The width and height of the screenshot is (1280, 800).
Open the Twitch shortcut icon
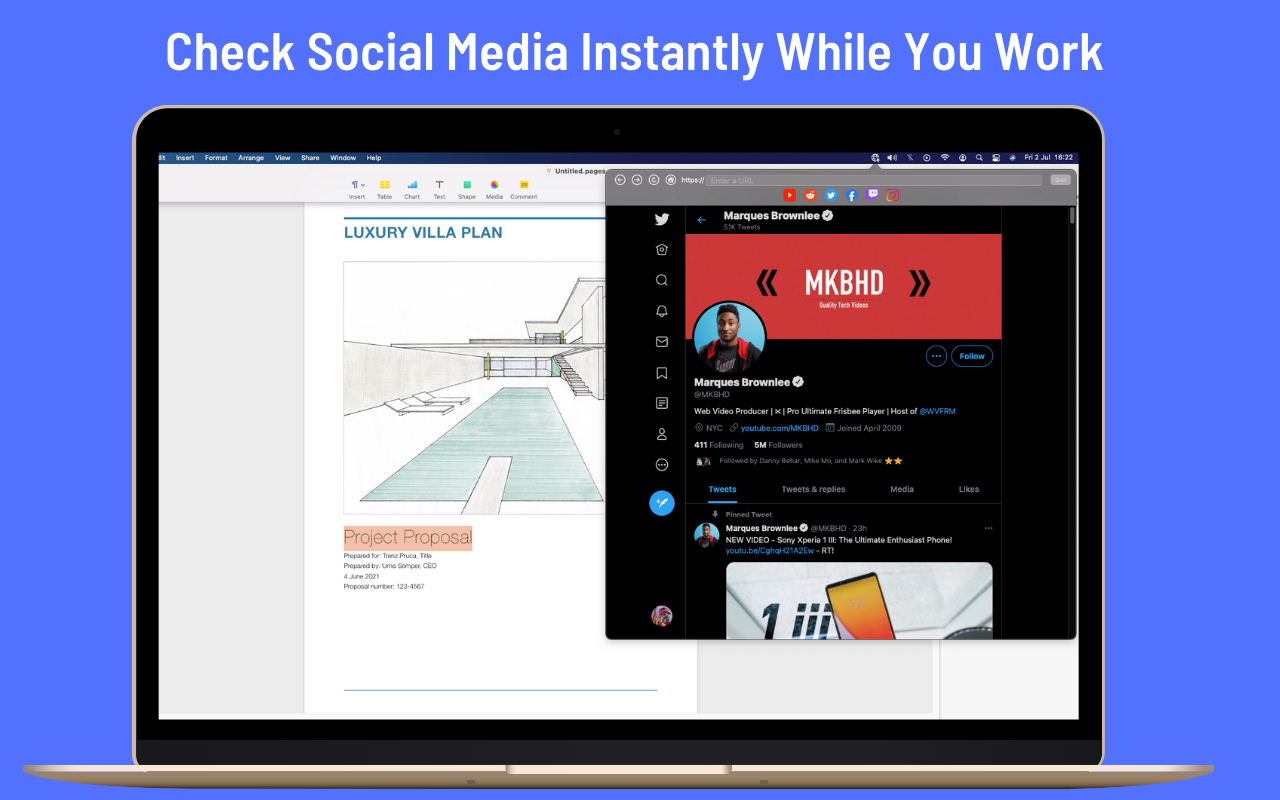[x=872, y=195]
